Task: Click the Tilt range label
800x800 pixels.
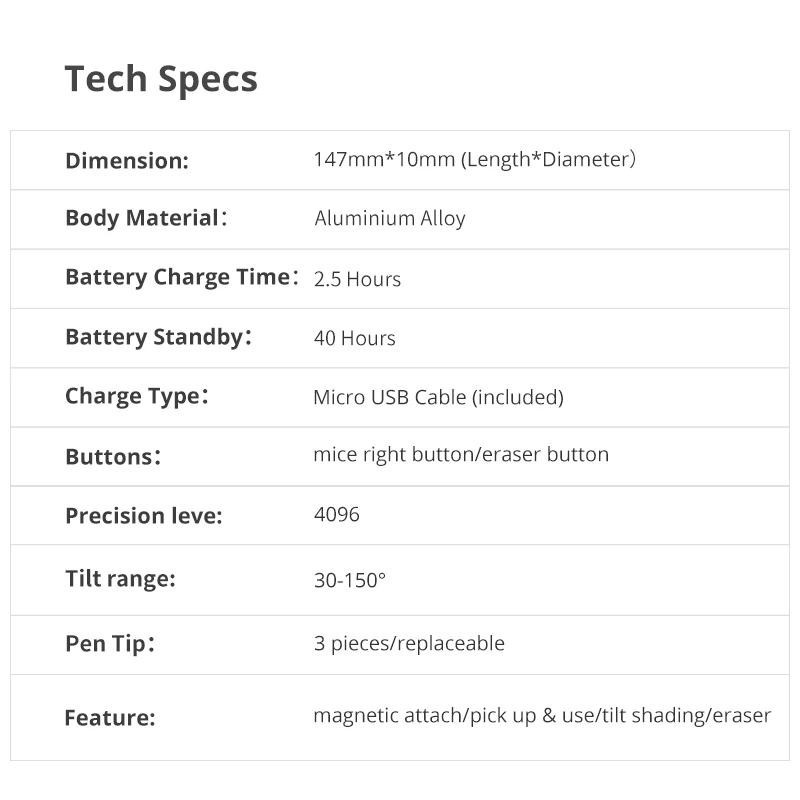Action: [x=120, y=578]
